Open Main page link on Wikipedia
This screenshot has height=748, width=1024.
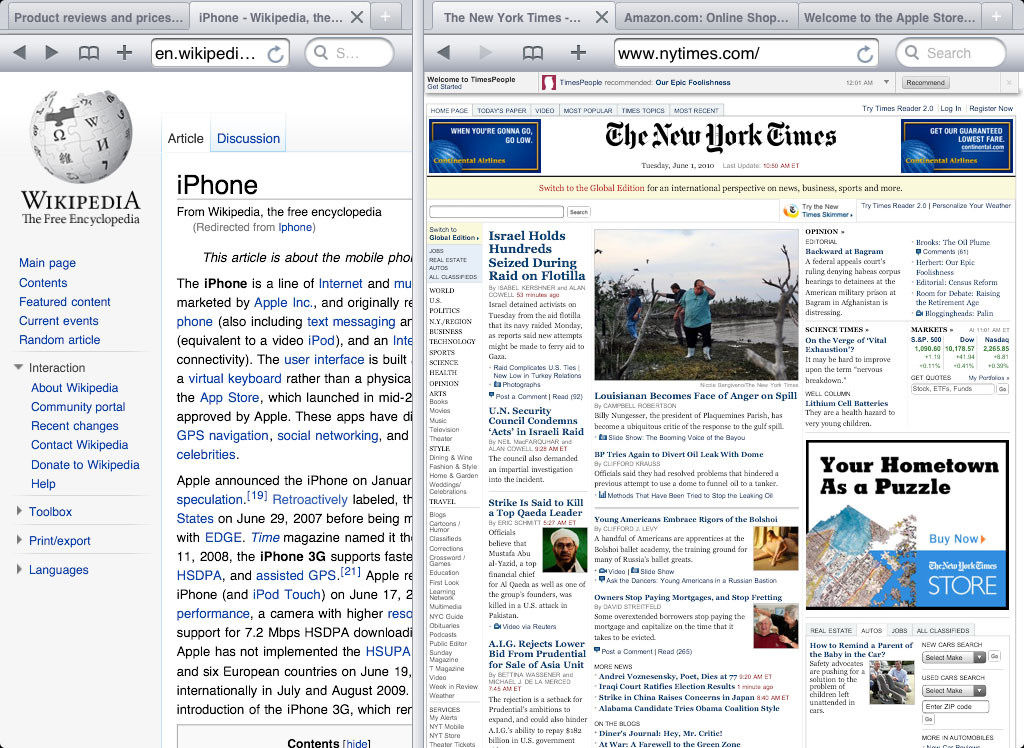[47, 263]
